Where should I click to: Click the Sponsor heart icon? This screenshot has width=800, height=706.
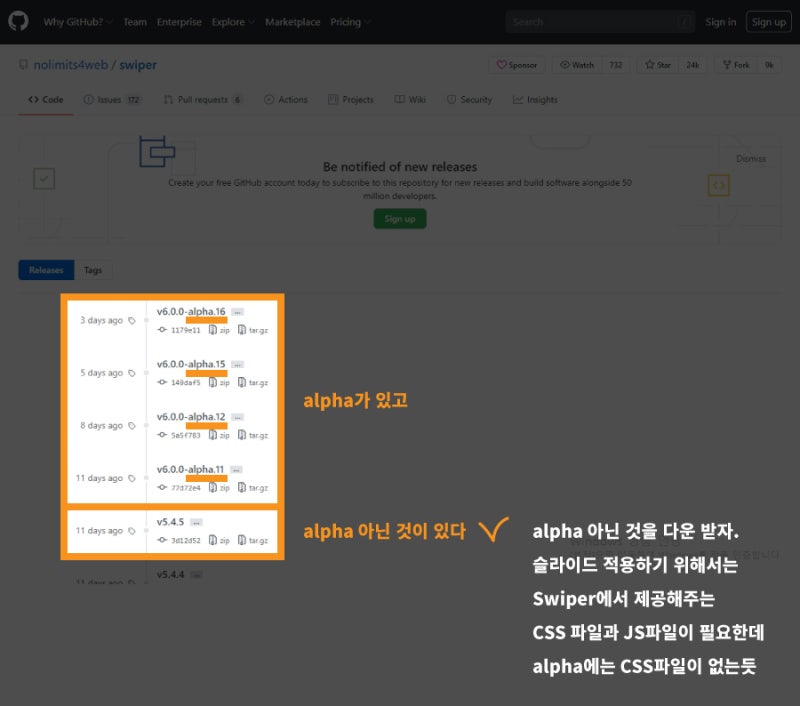502,64
